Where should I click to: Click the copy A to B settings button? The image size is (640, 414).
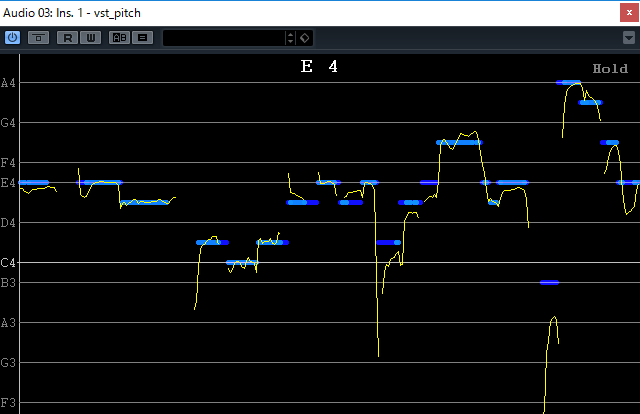[x=142, y=38]
